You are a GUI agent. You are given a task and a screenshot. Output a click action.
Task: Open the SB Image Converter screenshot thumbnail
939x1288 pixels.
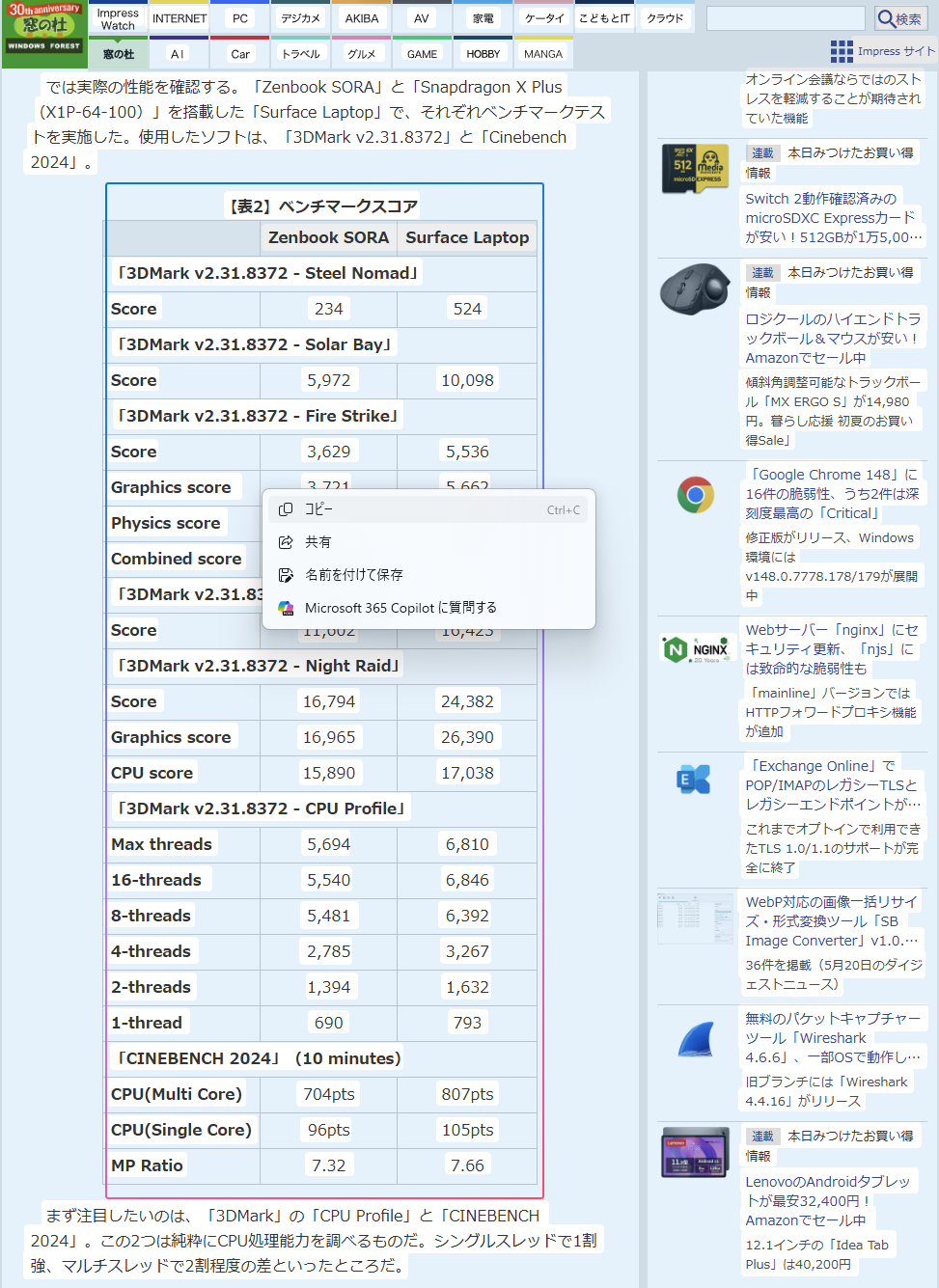(695, 917)
